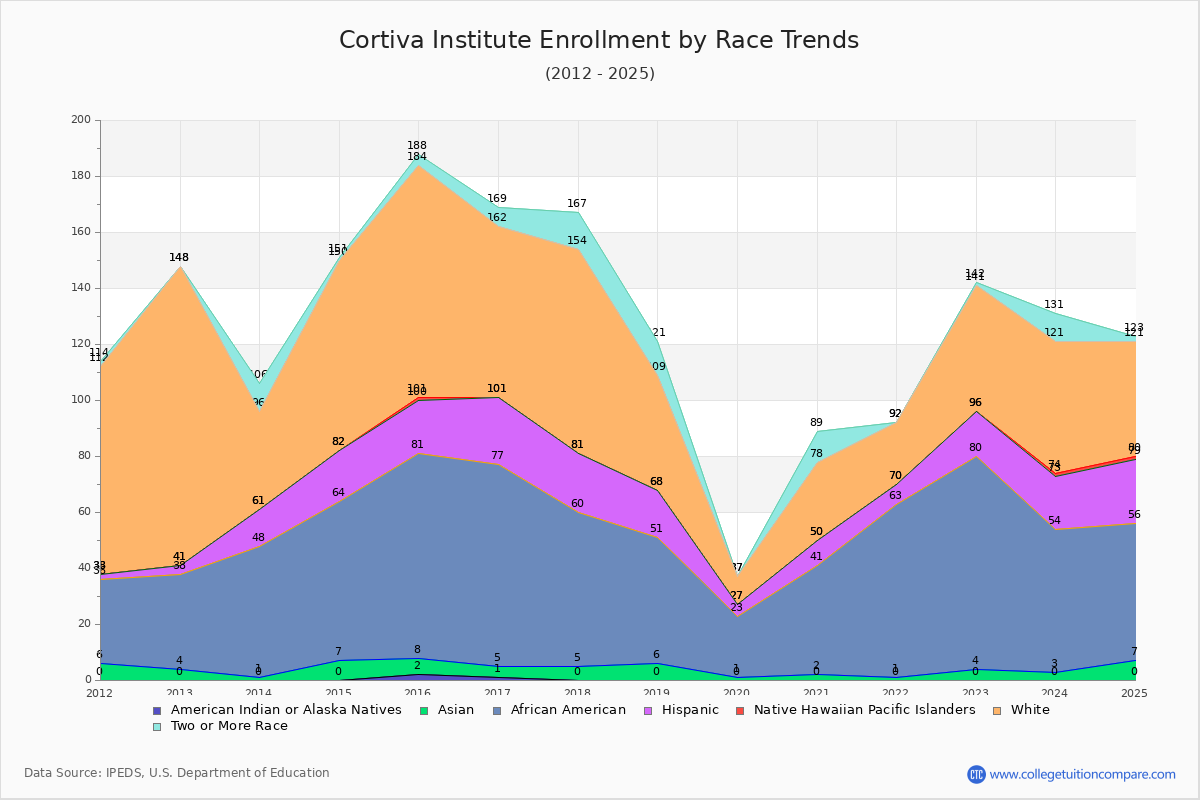Click the 160 y-axis label
The image size is (1200, 800).
click(81, 232)
